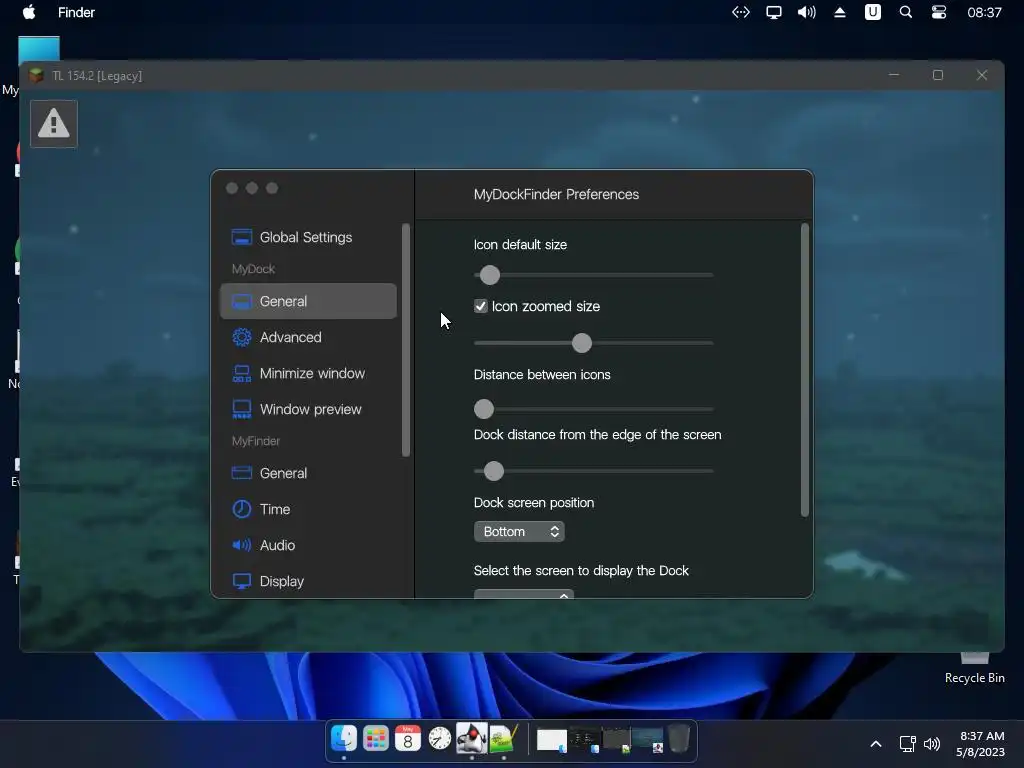Viewport: 1024px width, 768px height.
Task: Click the Window preview sidebar icon
Action: pyautogui.click(x=242, y=409)
